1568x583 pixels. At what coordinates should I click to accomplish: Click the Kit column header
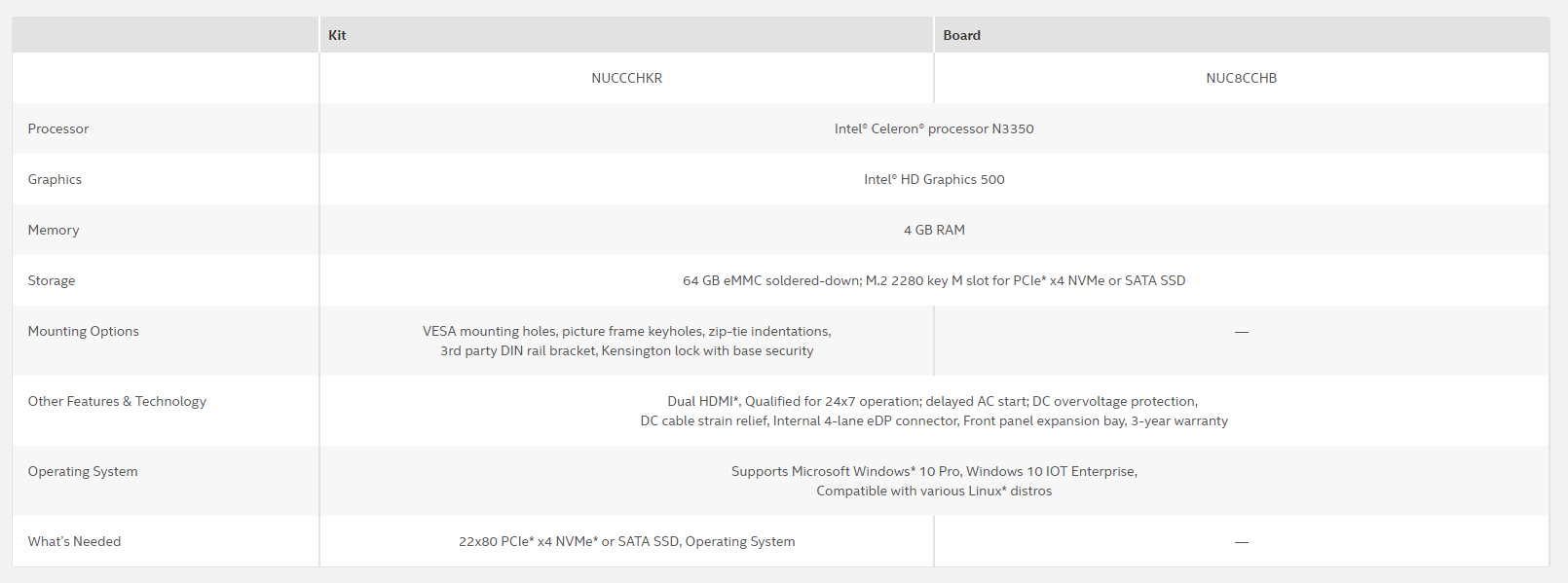337,35
